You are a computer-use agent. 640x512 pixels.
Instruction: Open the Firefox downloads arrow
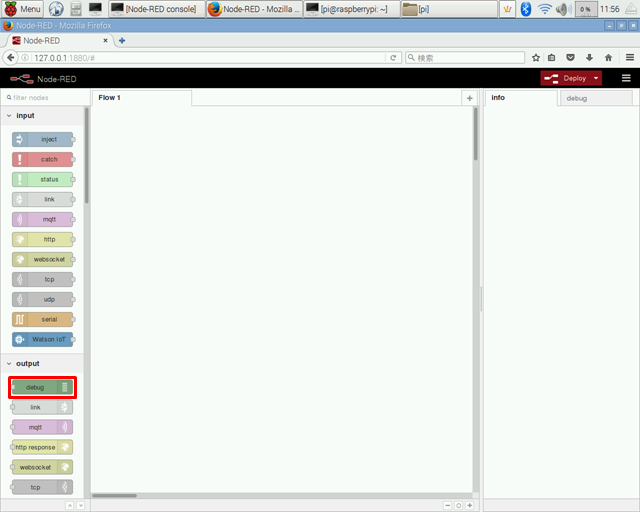click(x=589, y=58)
